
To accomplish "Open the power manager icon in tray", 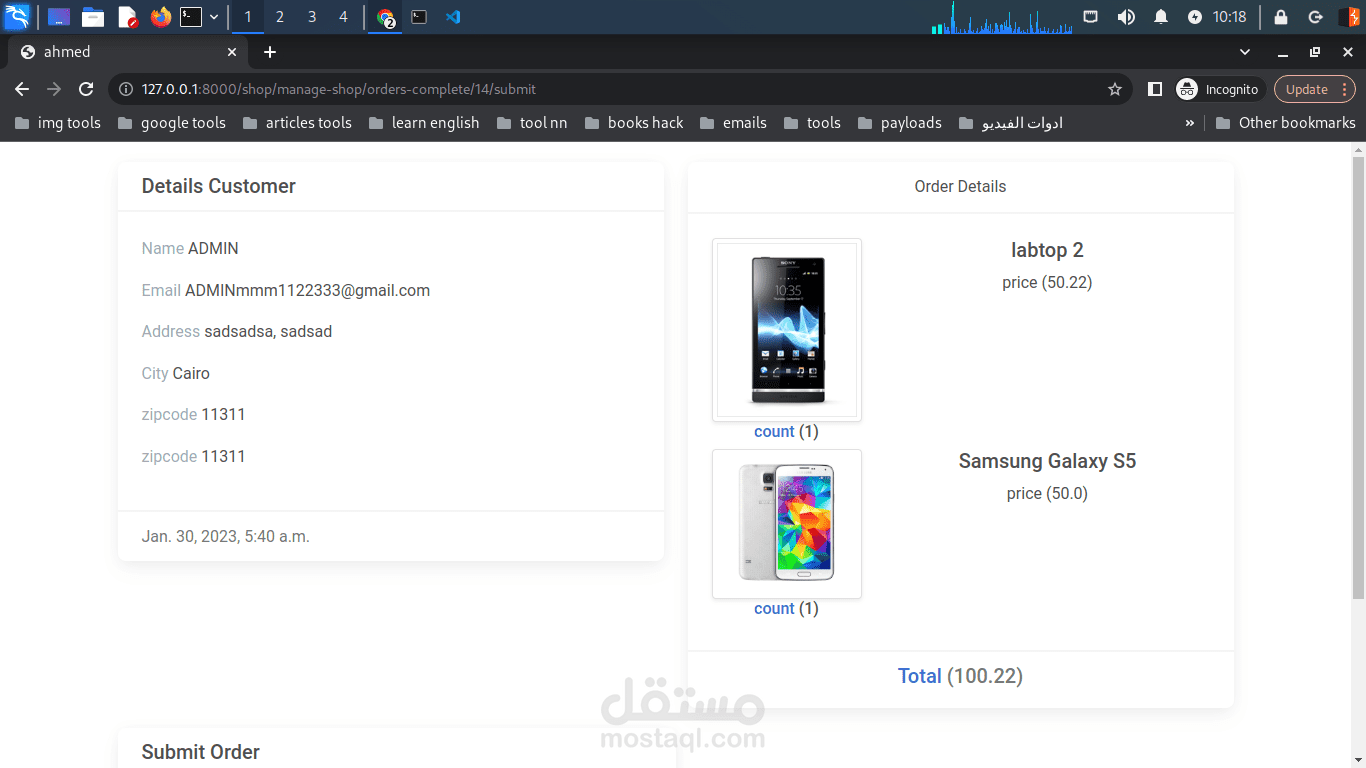I will point(1195,17).
